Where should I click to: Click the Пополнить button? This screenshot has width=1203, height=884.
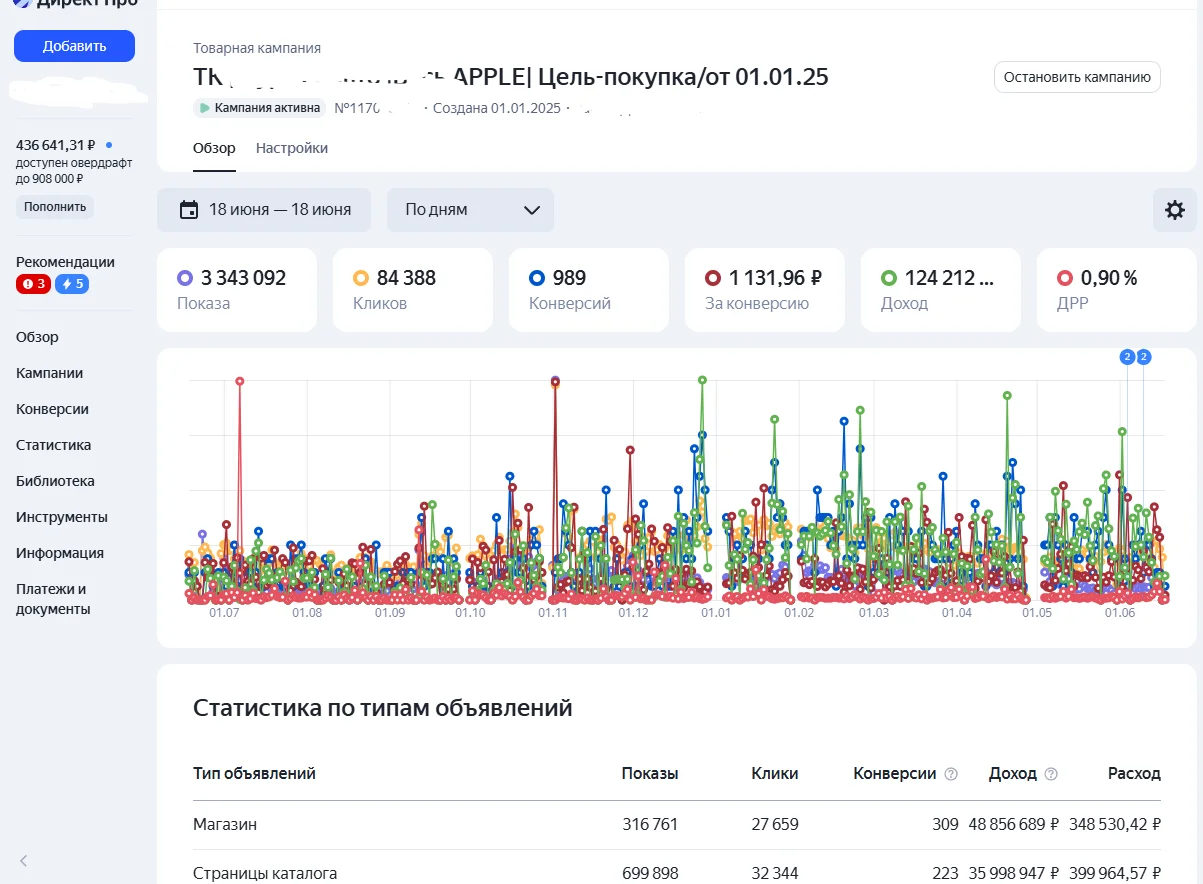[55, 207]
